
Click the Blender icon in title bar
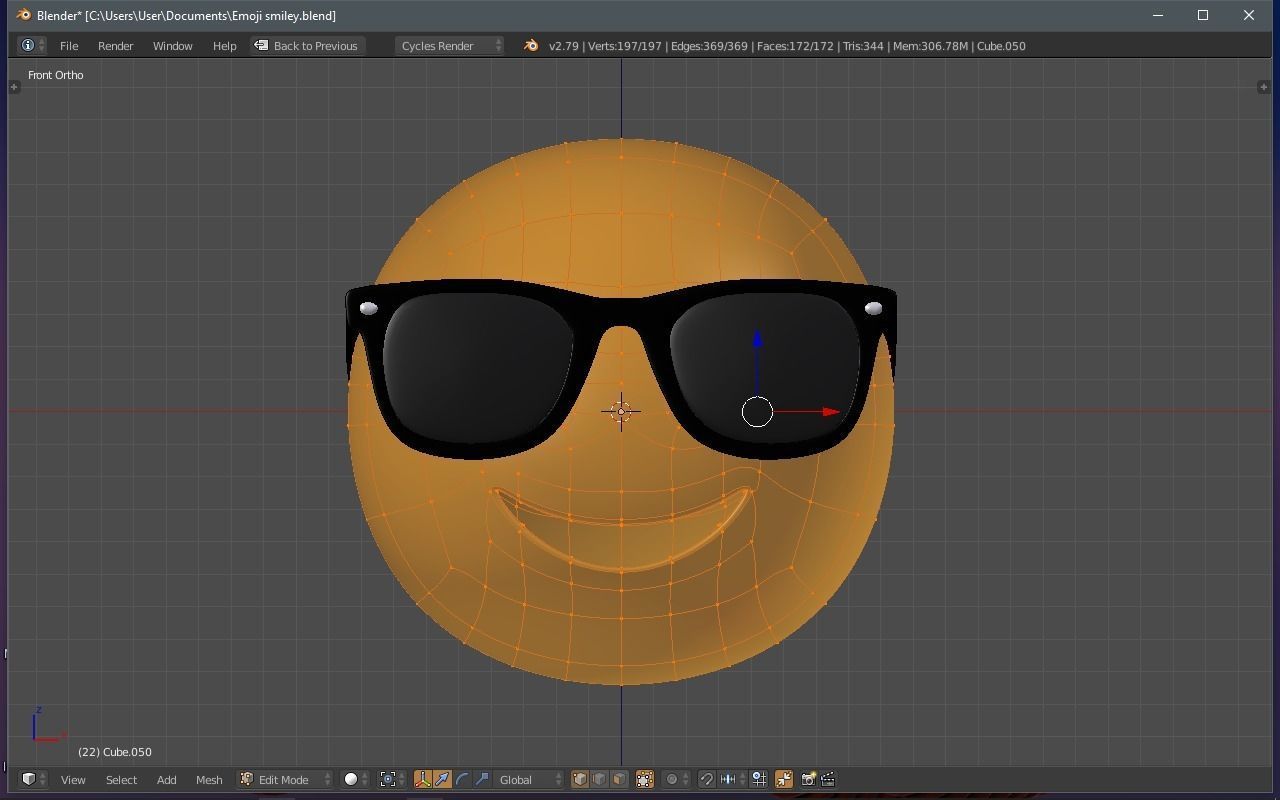[24, 15]
